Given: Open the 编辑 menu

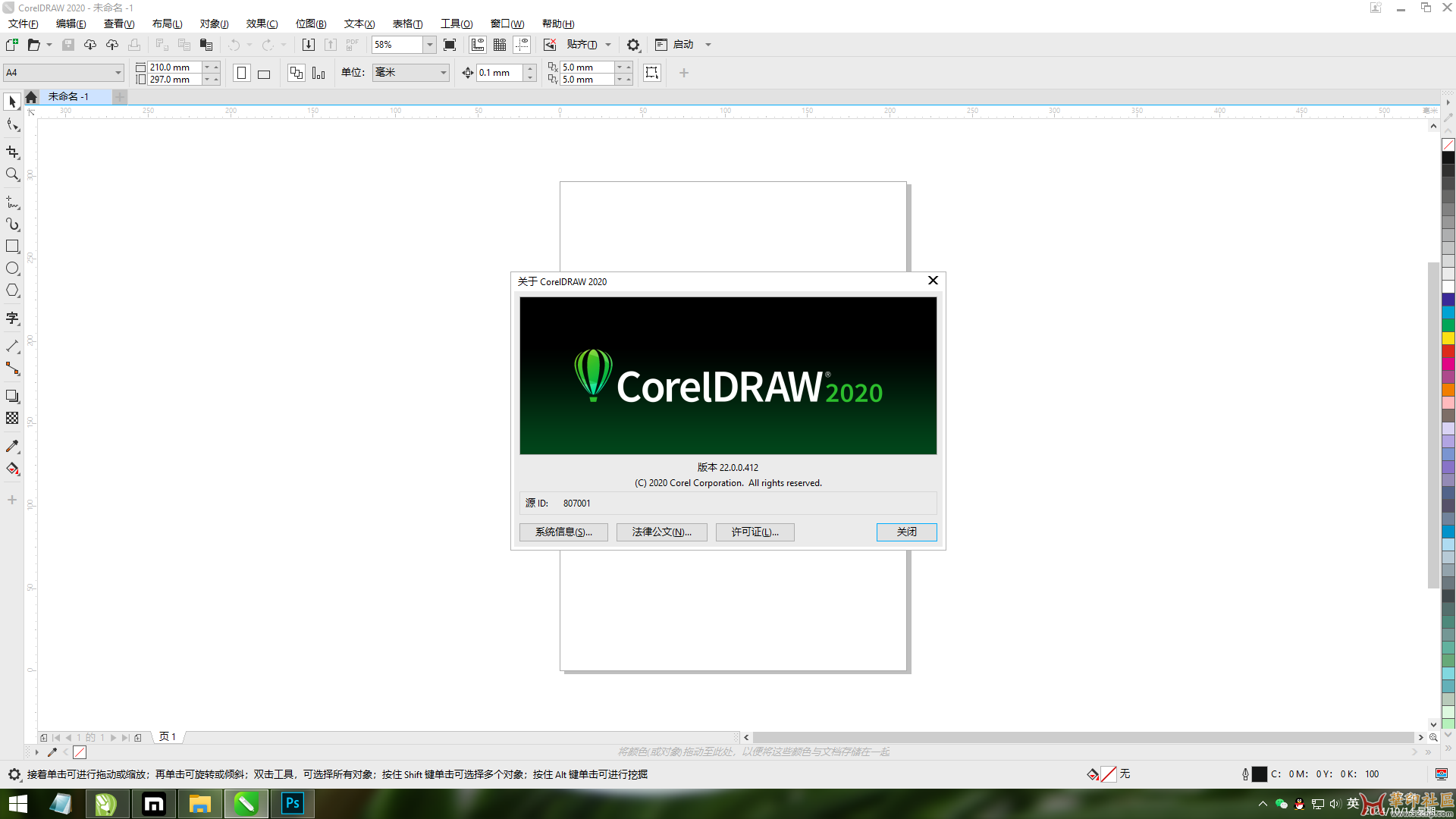Looking at the screenshot, I should [x=71, y=24].
